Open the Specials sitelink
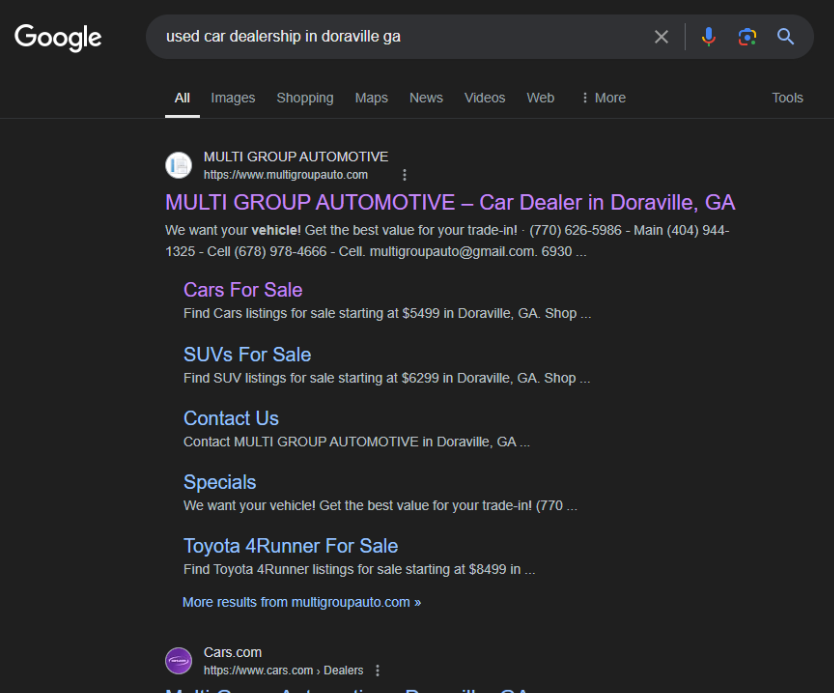 pos(220,482)
